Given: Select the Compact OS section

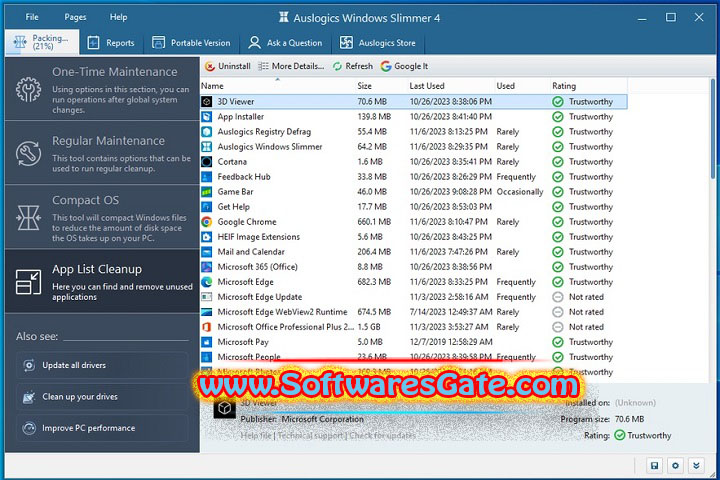Looking at the screenshot, I should pyautogui.click(x=102, y=217).
